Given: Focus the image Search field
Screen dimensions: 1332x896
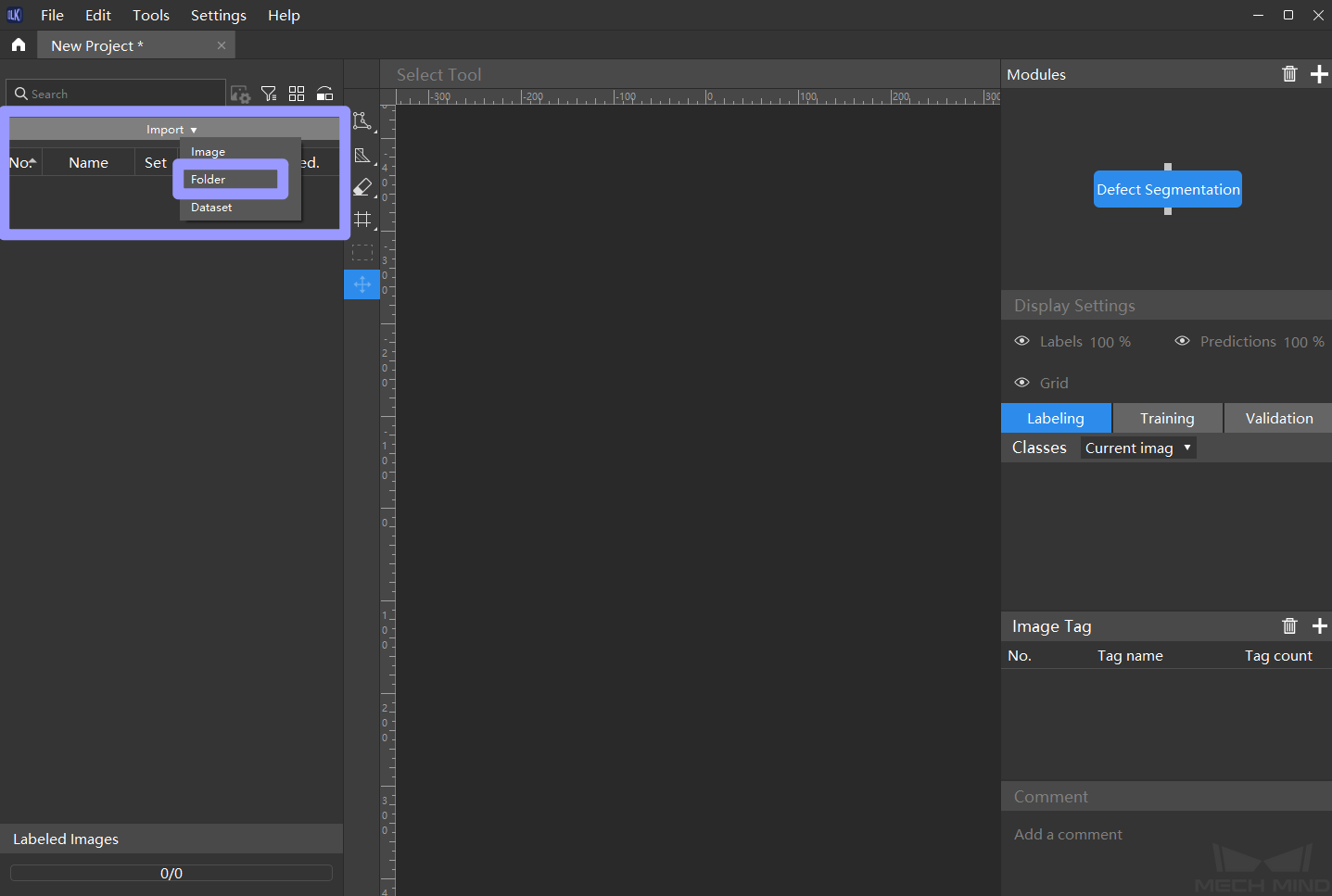Looking at the screenshot, I should coord(116,94).
